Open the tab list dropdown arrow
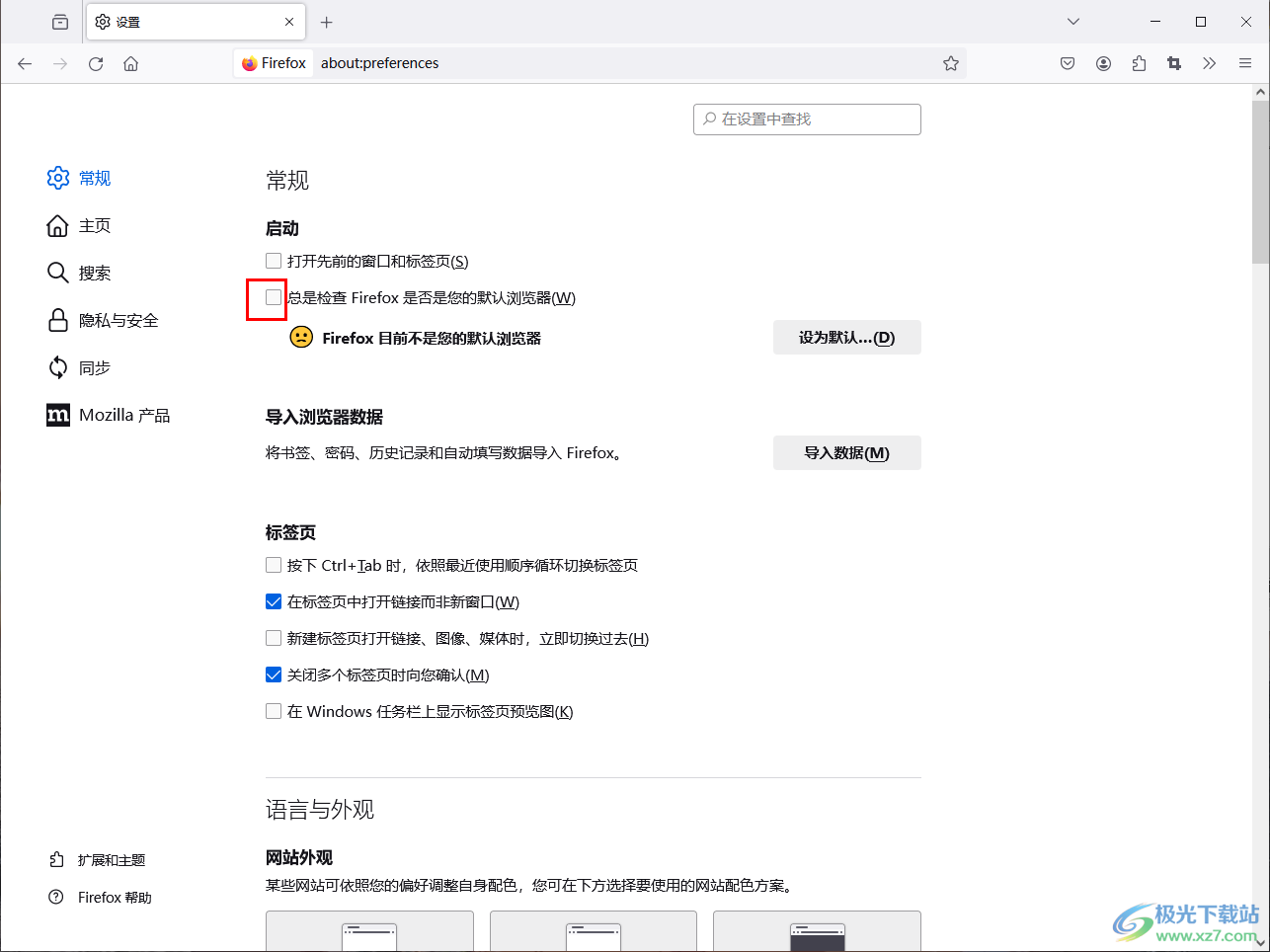The height and width of the screenshot is (952, 1270). click(x=1073, y=22)
